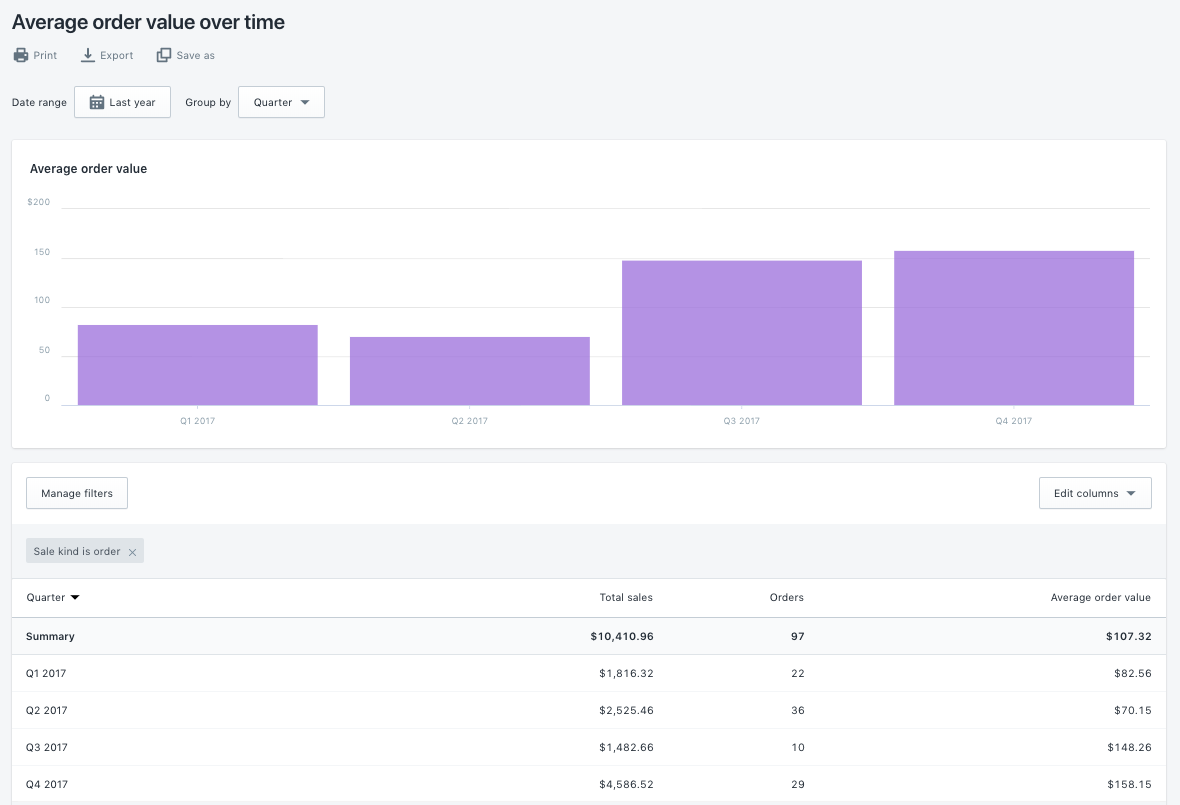
Task: Click the 97 orders summary cell
Action: [798, 636]
